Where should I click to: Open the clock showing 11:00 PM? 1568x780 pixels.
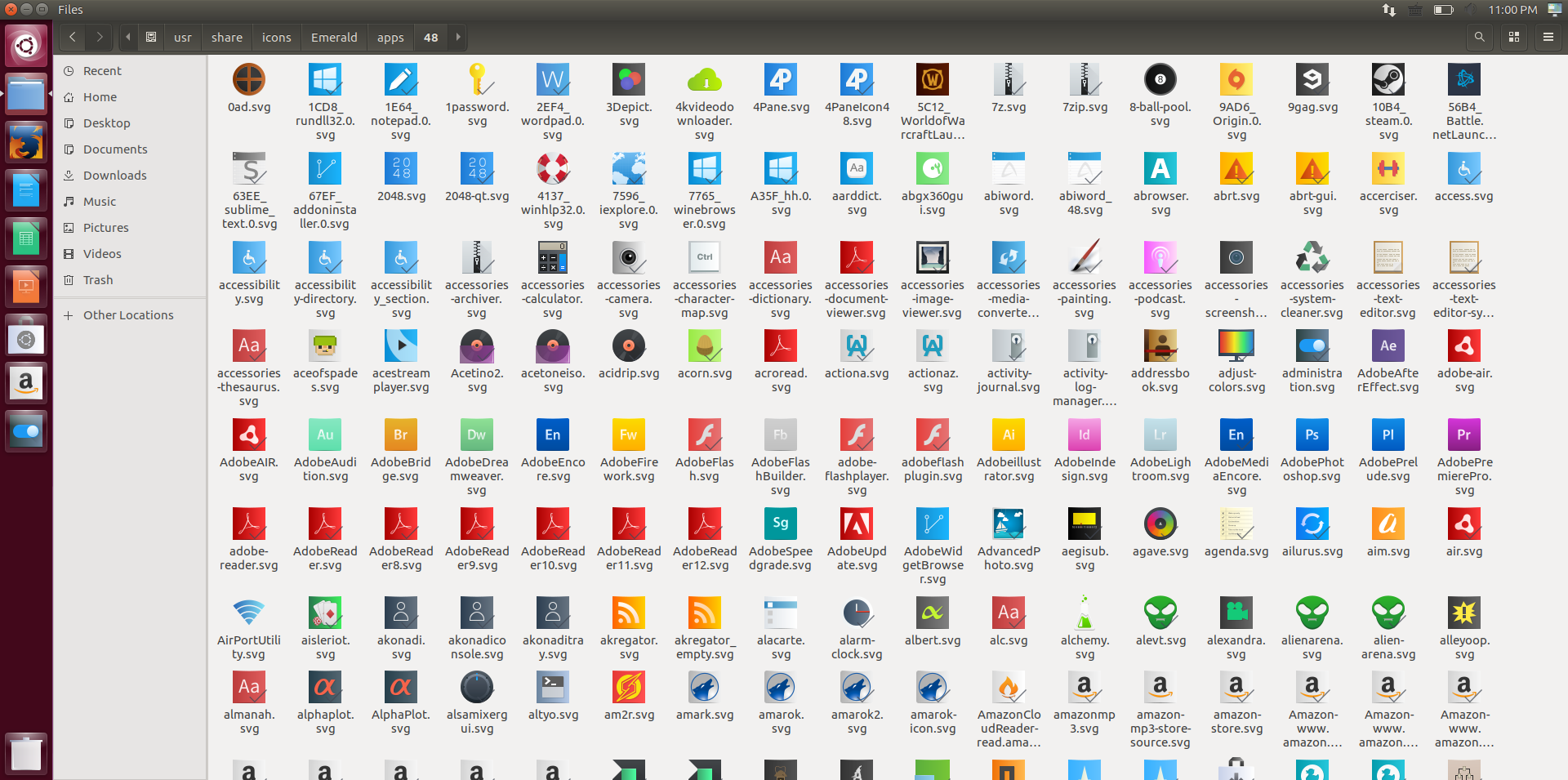pyautogui.click(x=1512, y=10)
